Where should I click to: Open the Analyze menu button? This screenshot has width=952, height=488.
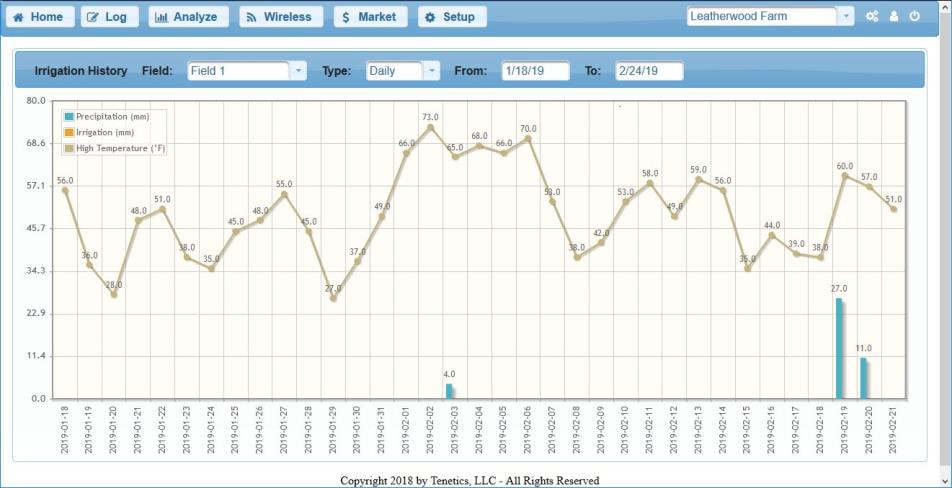click(x=188, y=17)
